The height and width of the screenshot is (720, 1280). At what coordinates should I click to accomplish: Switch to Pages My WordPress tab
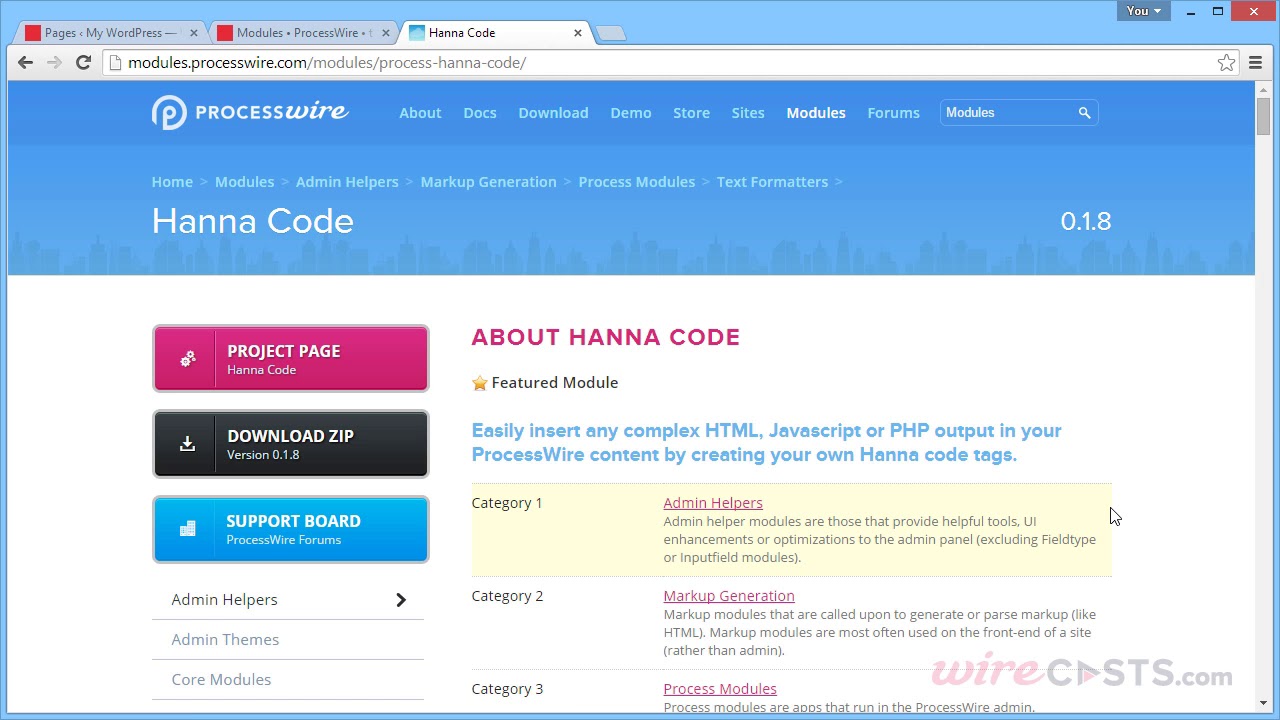coord(112,33)
